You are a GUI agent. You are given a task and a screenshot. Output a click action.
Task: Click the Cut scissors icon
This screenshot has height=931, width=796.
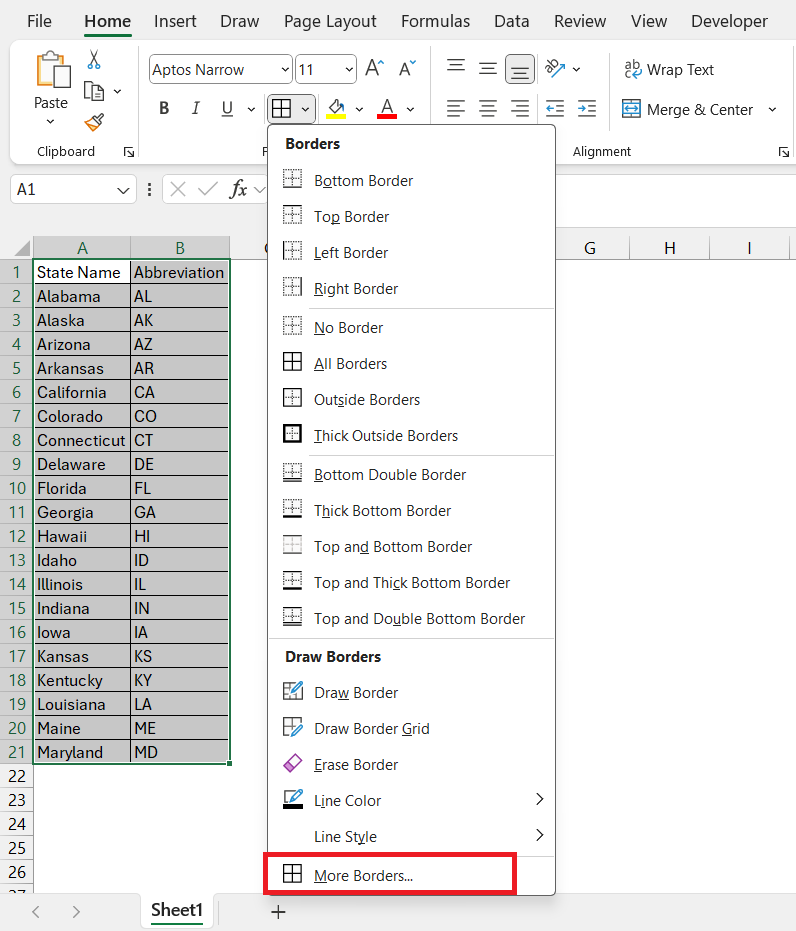[x=94, y=59]
